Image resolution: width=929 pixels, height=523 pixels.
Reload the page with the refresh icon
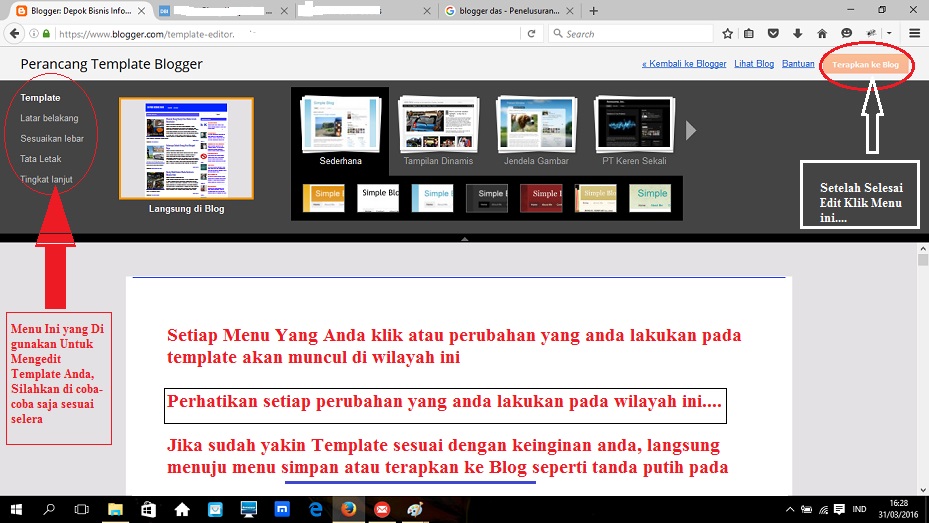point(531,34)
